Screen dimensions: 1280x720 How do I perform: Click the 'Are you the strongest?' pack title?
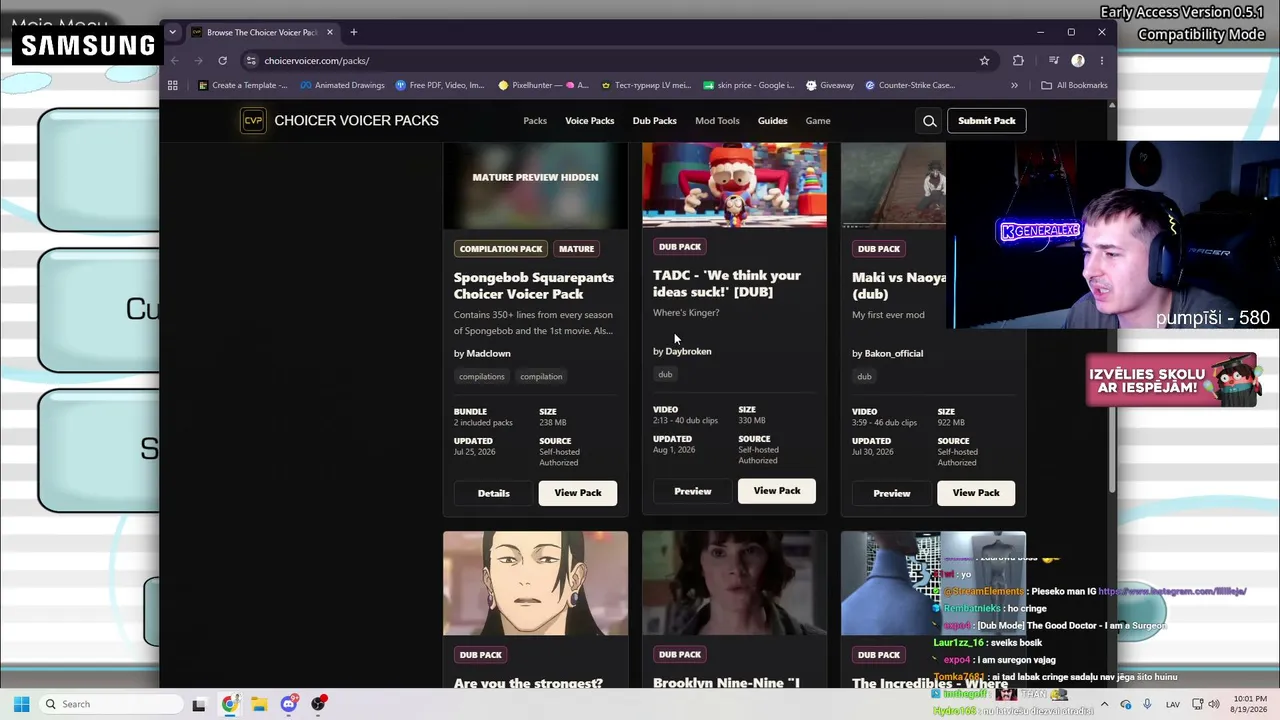point(528,683)
